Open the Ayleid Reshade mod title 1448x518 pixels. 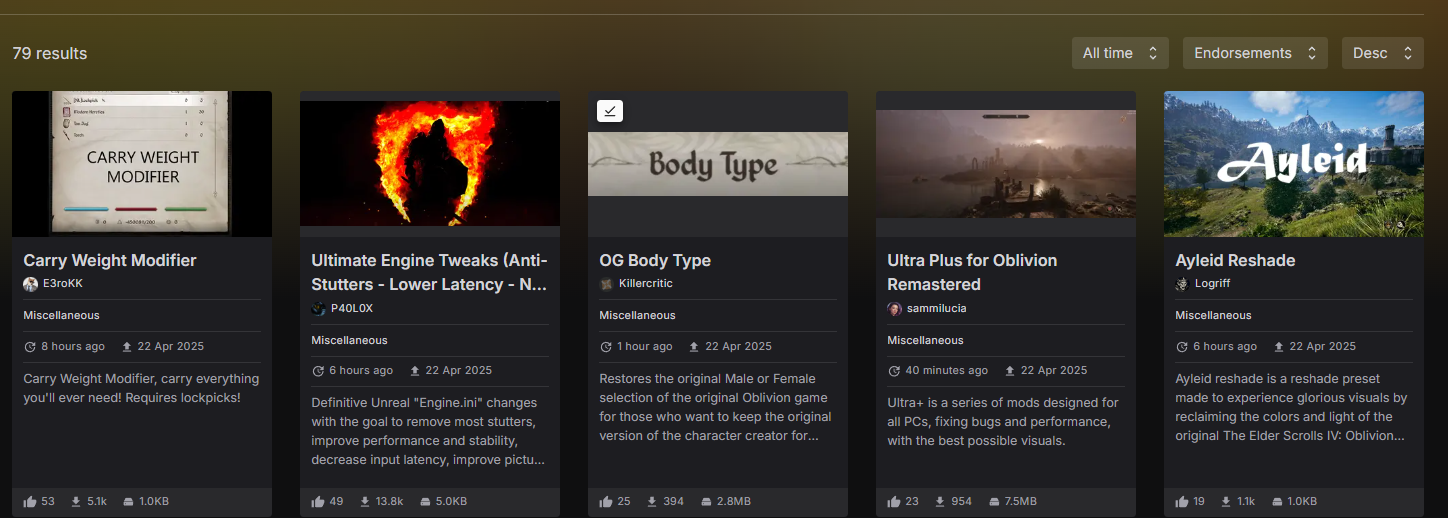coord(1235,260)
